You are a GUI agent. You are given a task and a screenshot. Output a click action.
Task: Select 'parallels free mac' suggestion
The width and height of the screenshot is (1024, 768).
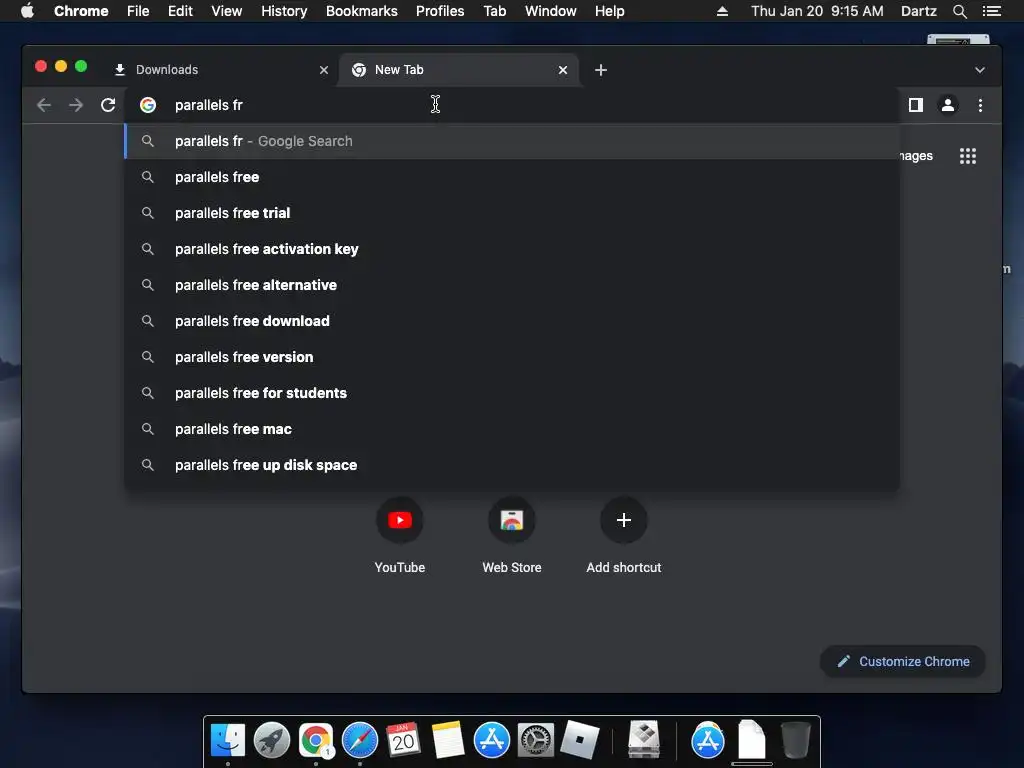click(x=512, y=429)
